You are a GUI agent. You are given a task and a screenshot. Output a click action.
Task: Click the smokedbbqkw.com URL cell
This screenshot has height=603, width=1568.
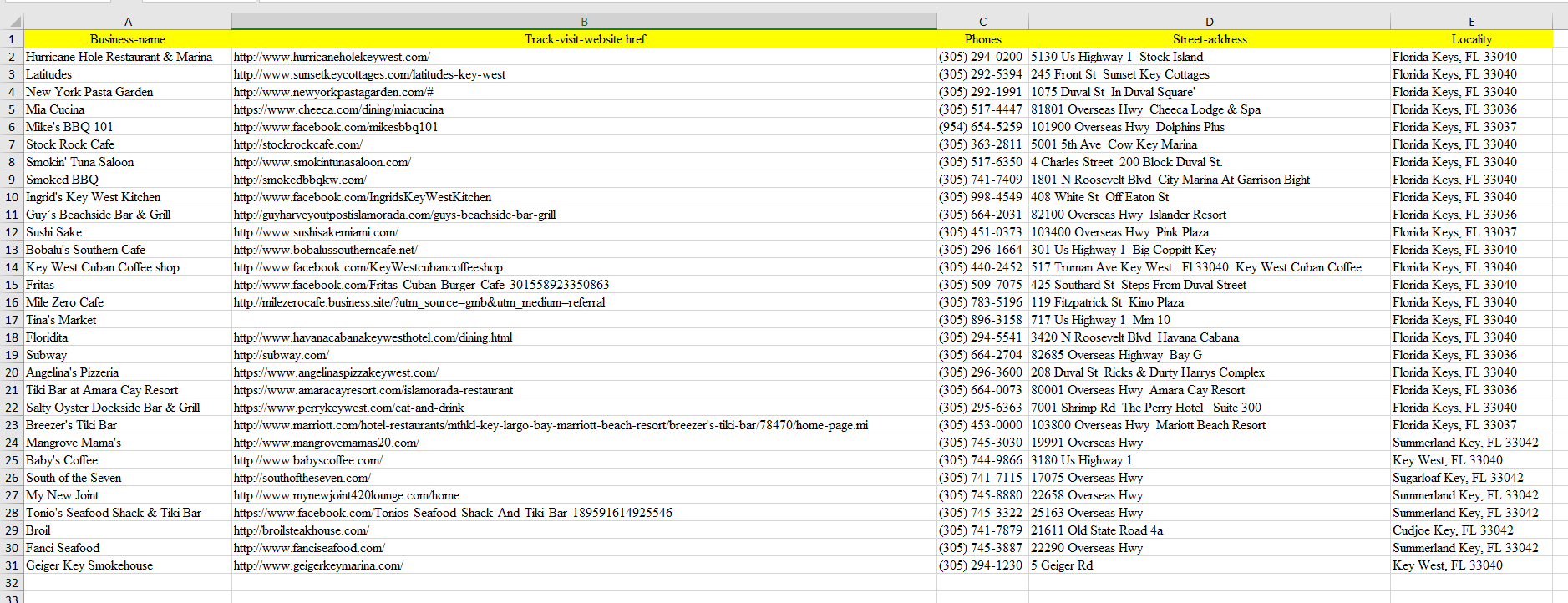coord(584,180)
